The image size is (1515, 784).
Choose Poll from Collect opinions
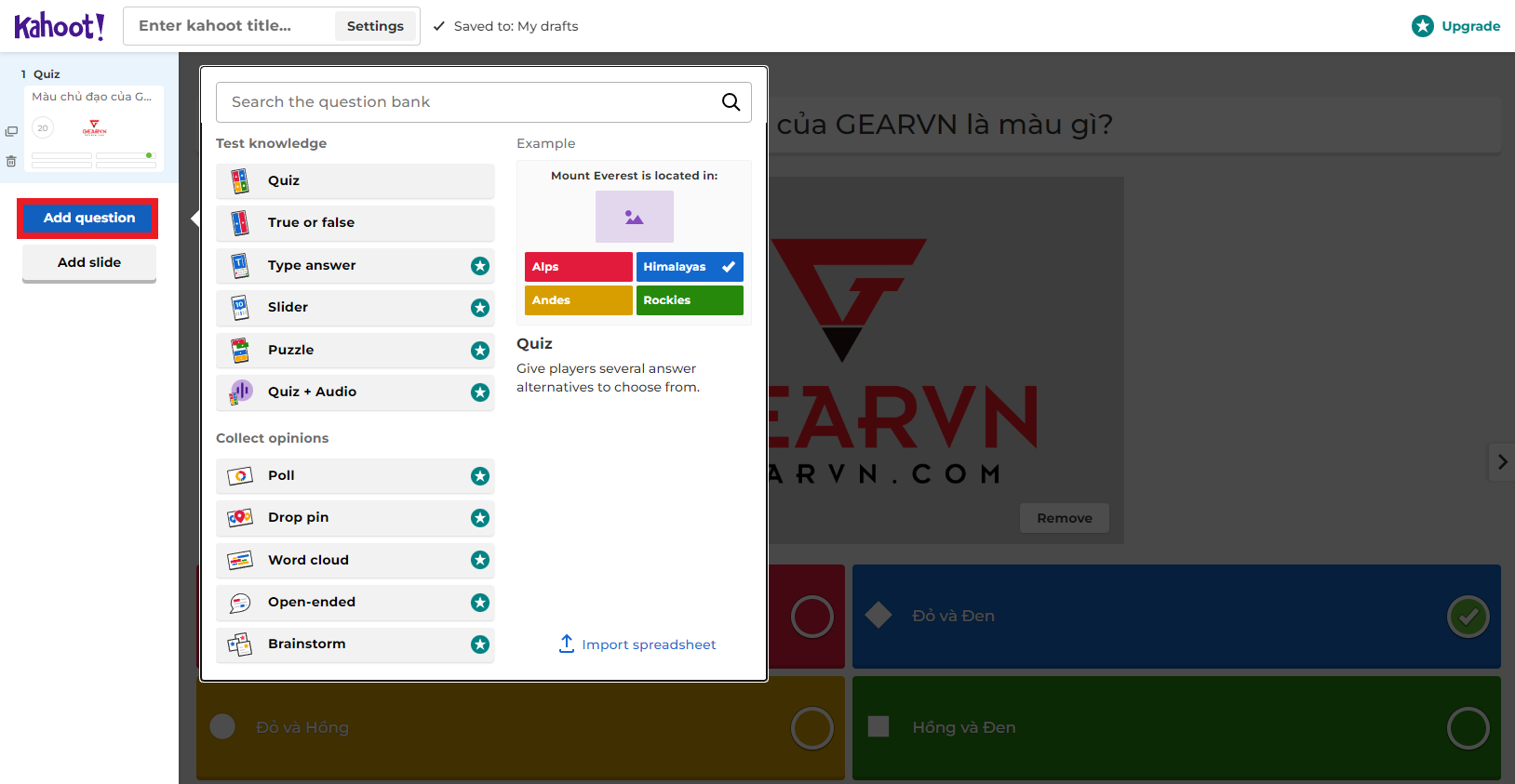coord(355,475)
